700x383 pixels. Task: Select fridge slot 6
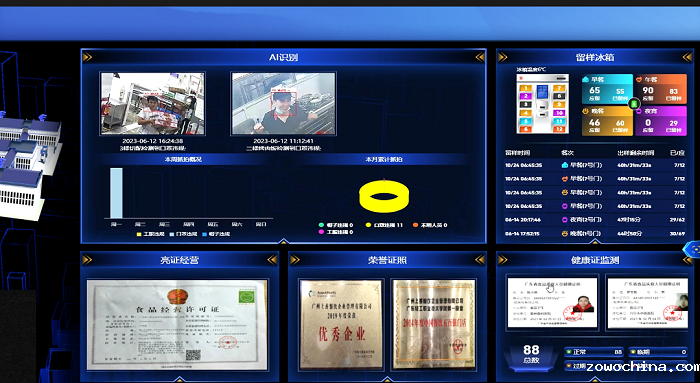(x=526, y=129)
